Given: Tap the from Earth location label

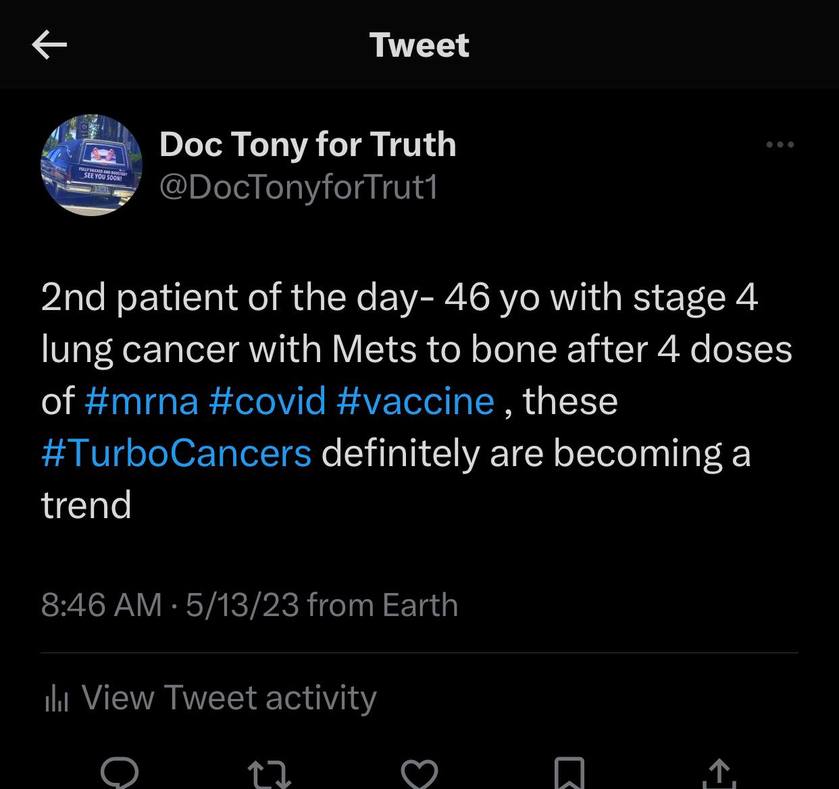Looking at the screenshot, I should [383, 605].
